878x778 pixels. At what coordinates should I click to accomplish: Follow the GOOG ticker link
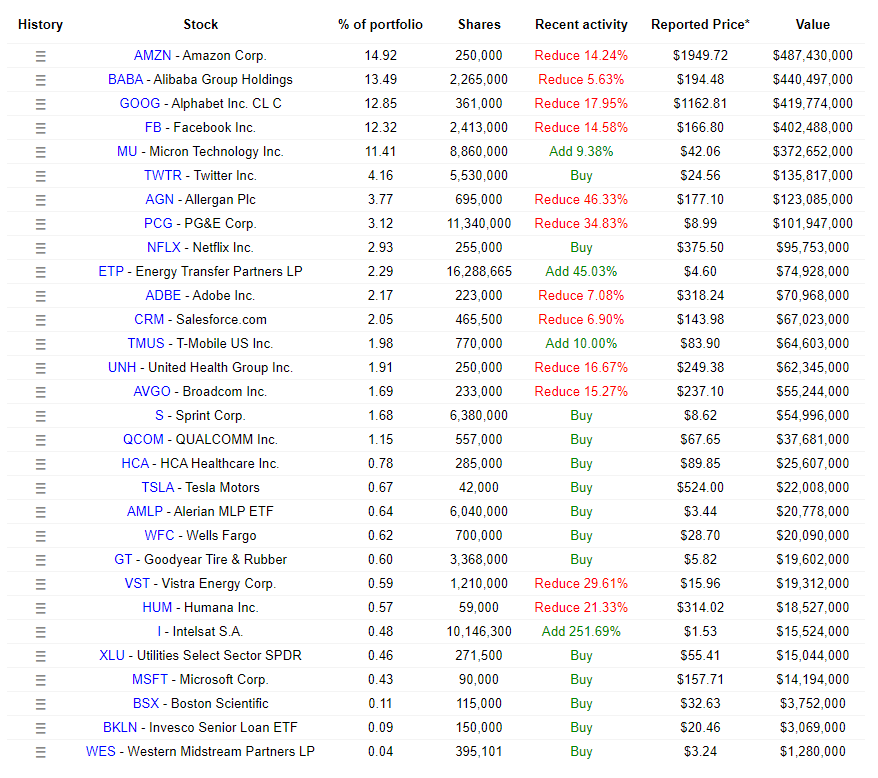pyautogui.click(x=139, y=104)
